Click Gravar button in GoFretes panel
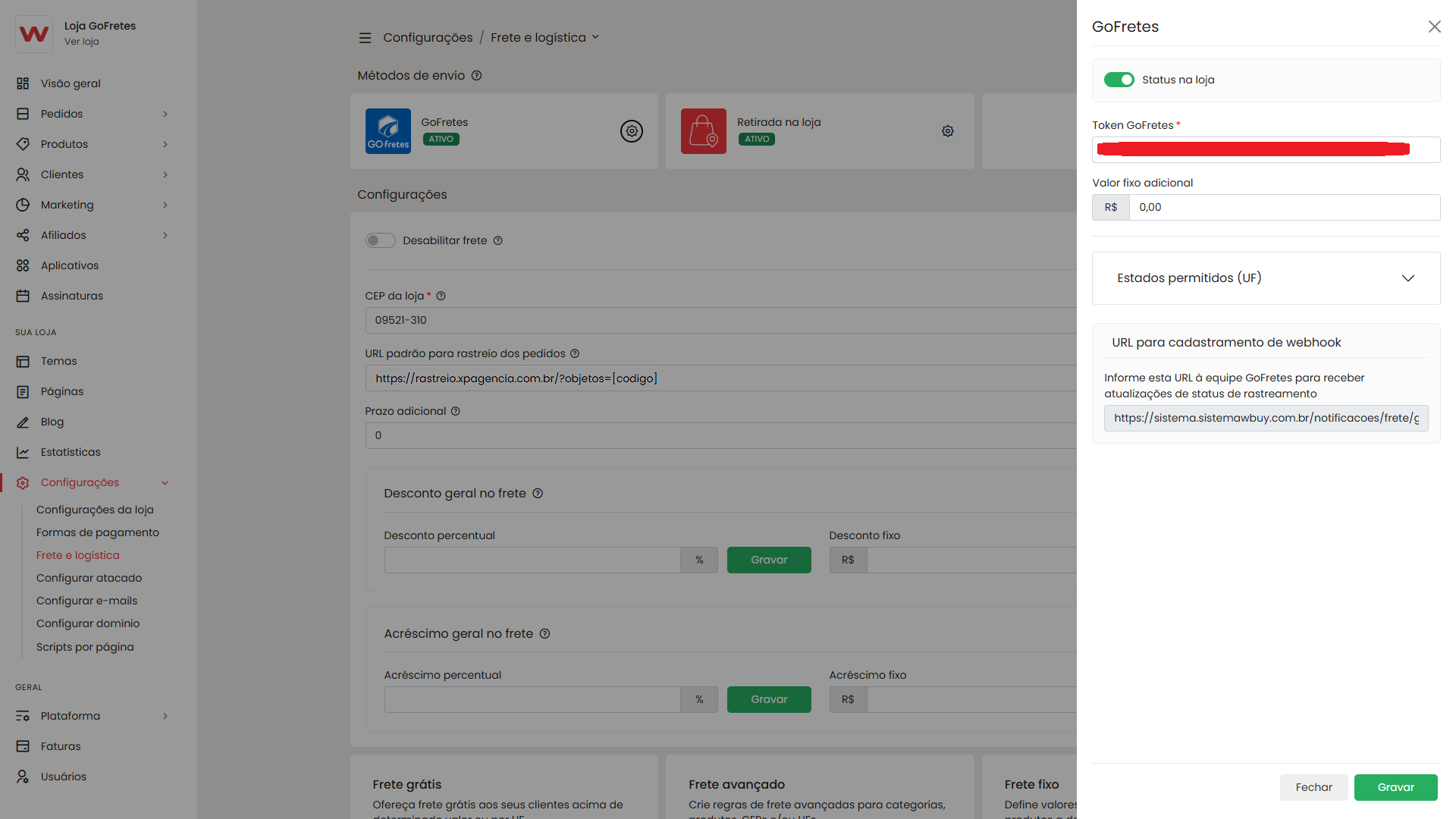Screen dimensions: 1456x819 [1395, 787]
